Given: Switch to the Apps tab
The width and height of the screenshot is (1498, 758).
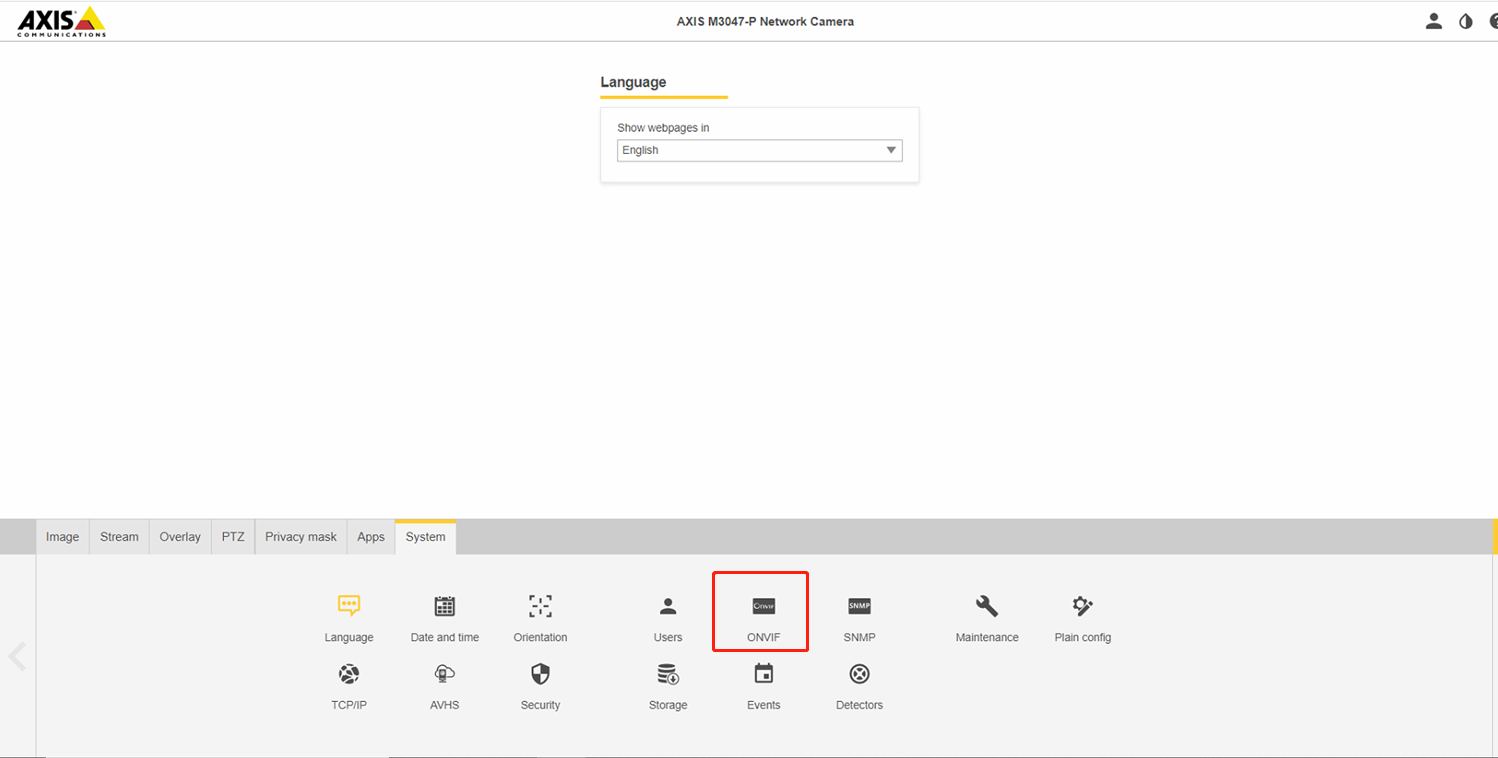Looking at the screenshot, I should (371, 537).
